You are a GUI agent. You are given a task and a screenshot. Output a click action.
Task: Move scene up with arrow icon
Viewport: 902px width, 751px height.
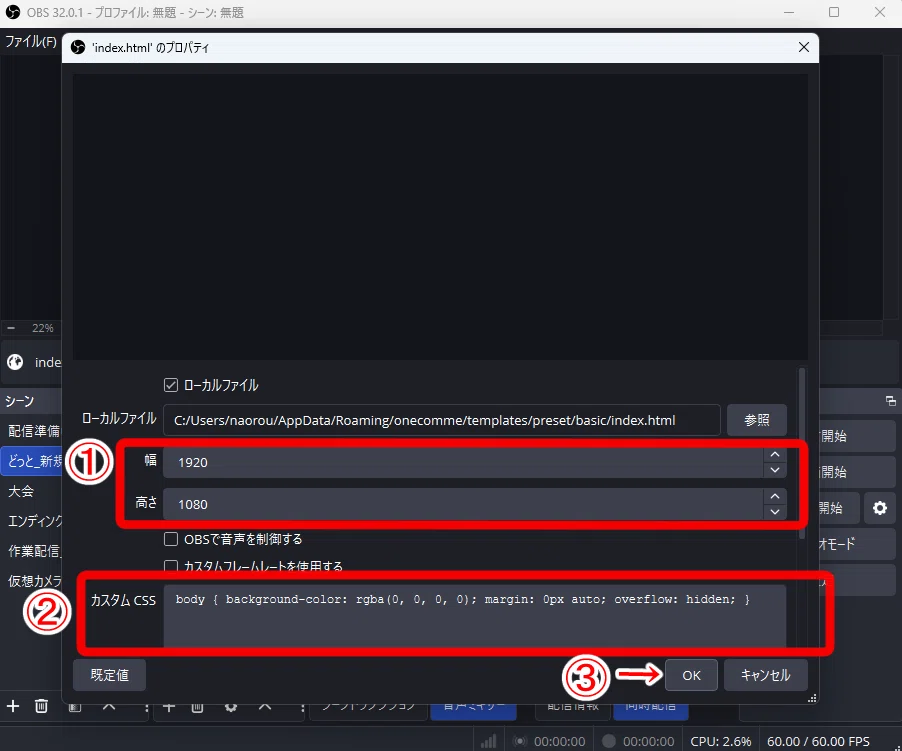pyautogui.click(x=109, y=707)
